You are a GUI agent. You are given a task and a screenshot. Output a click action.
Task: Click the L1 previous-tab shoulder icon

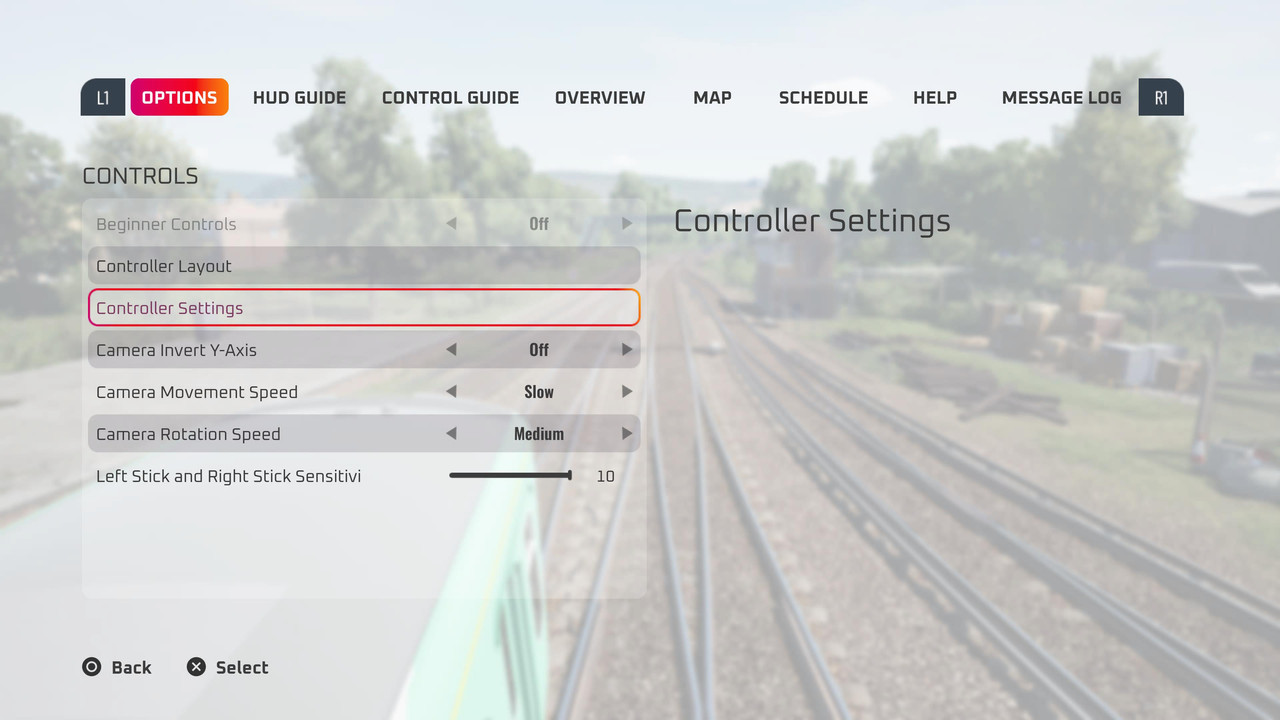click(103, 97)
